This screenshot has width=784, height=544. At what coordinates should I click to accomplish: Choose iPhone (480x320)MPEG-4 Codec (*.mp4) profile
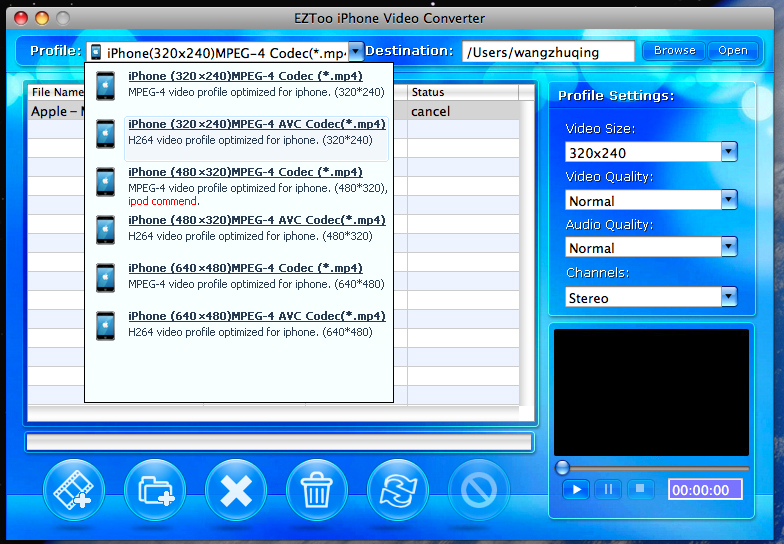pyautogui.click(x=246, y=172)
